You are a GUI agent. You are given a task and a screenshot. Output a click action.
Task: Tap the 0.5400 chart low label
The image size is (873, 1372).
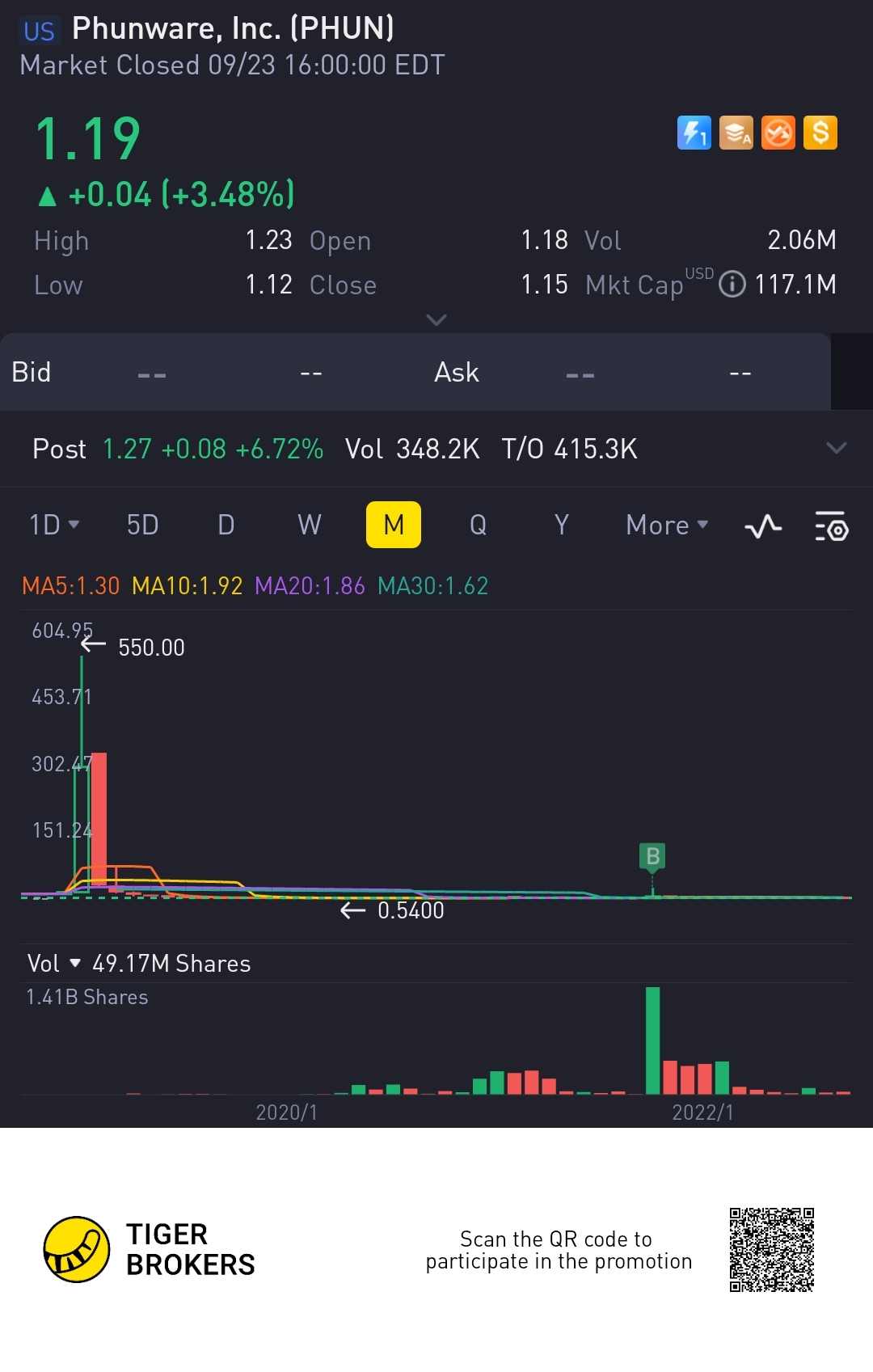pos(411,910)
